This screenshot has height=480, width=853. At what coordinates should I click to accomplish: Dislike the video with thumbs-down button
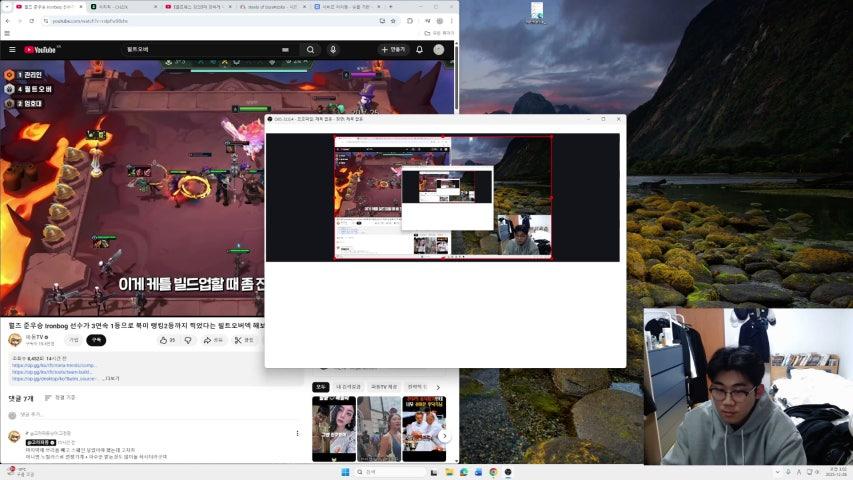[x=187, y=340]
